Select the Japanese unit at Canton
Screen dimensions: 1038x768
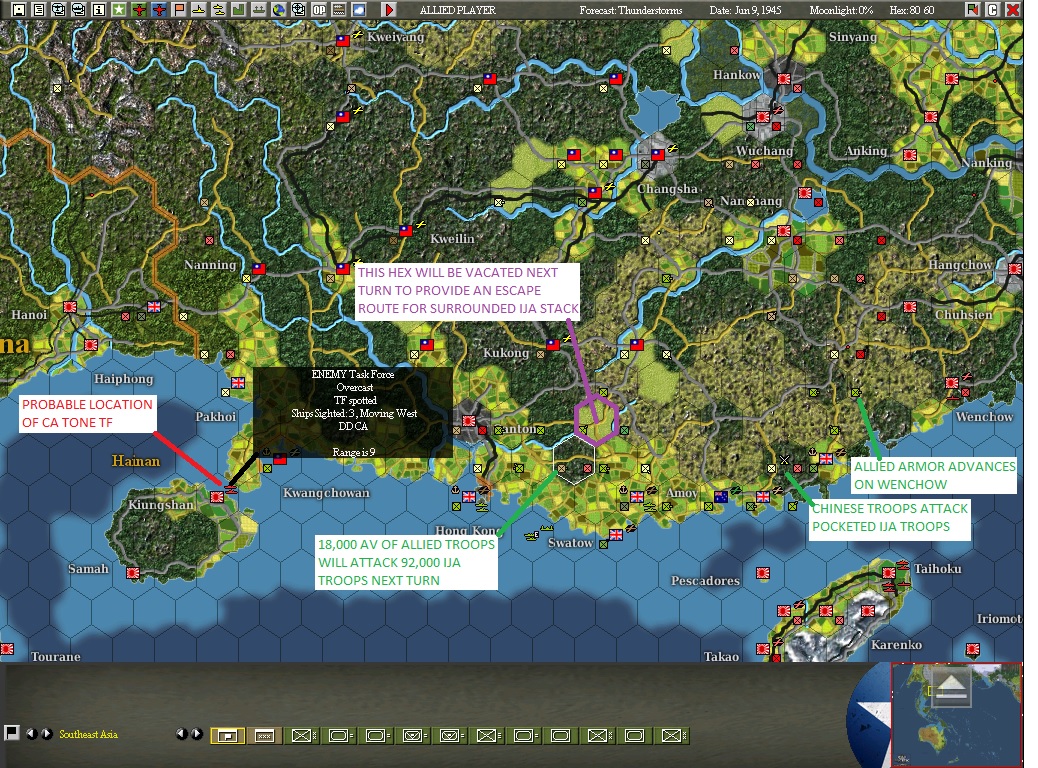point(469,420)
